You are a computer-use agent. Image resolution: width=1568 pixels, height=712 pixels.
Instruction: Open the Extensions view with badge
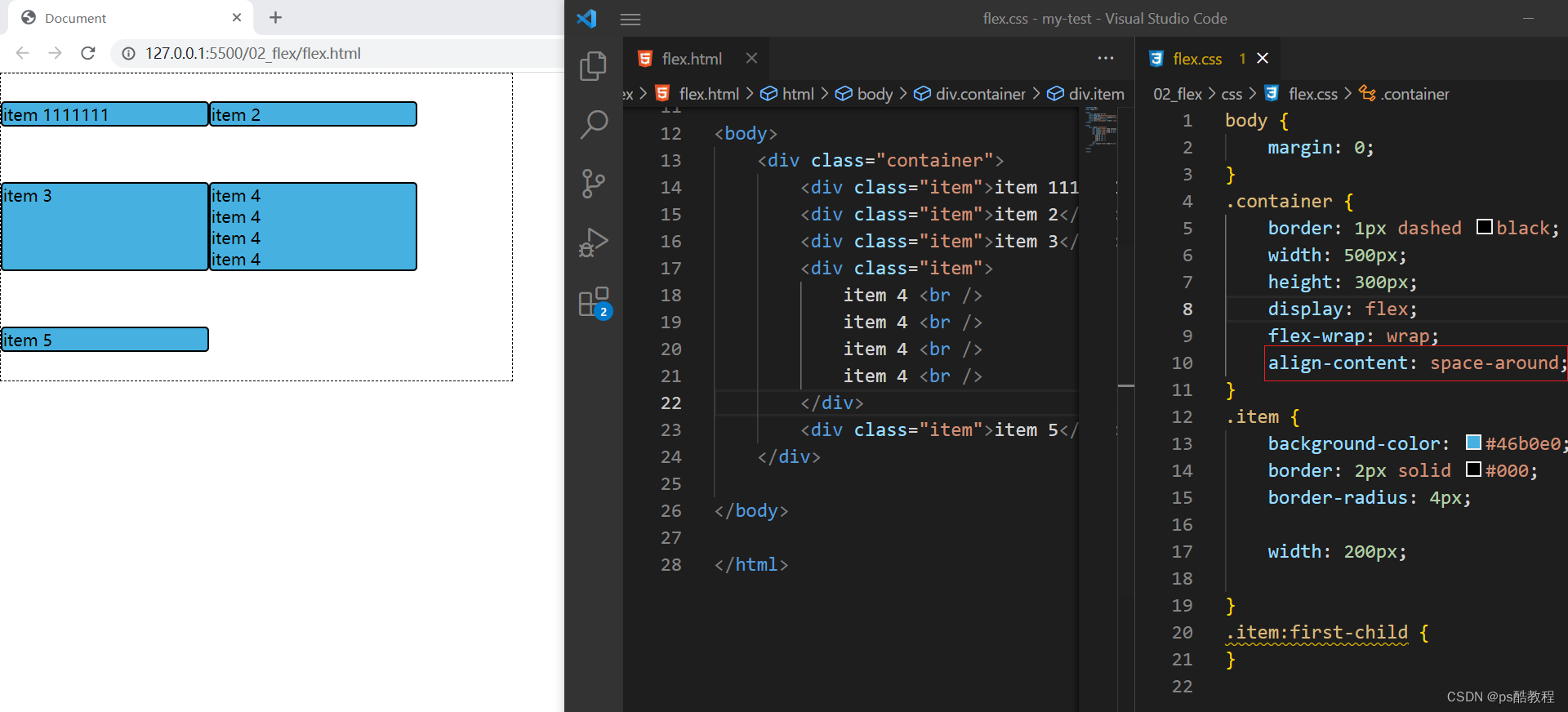point(594,302)
